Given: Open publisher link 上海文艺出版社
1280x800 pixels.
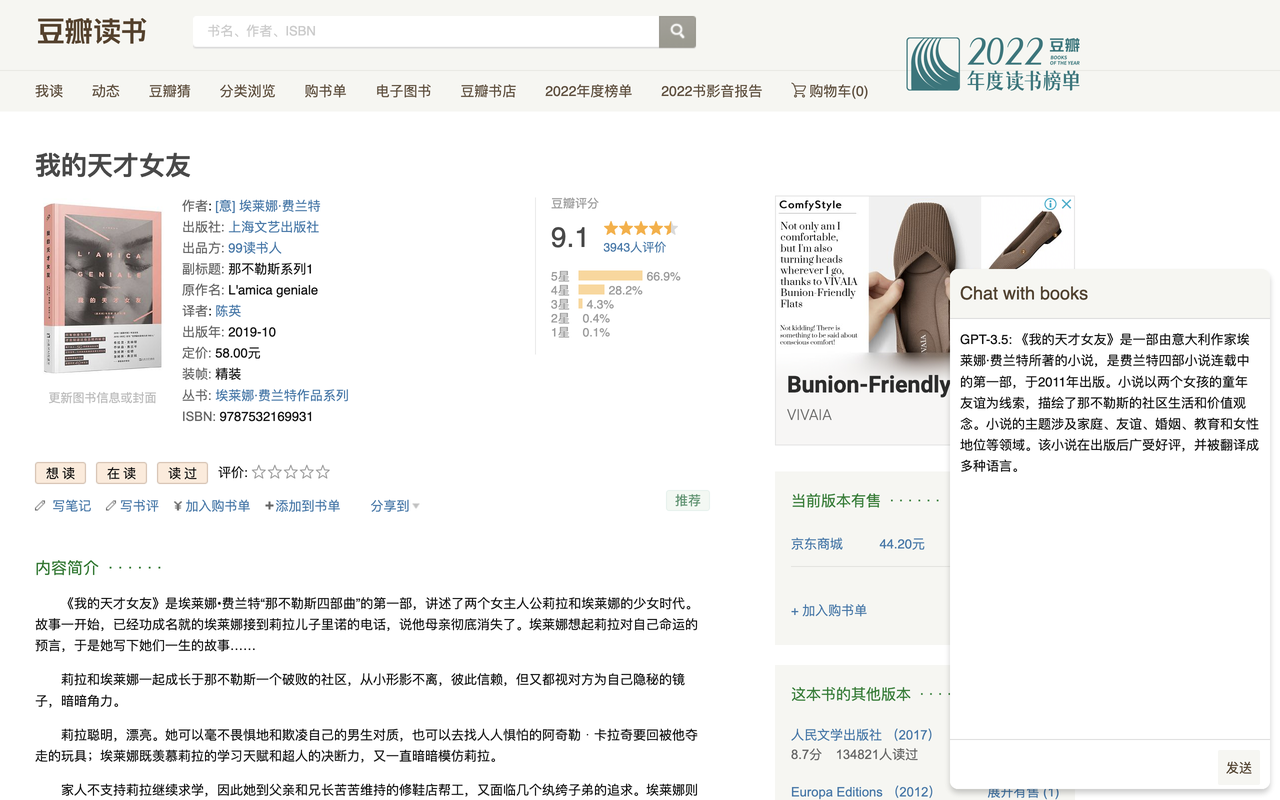Looking at the screenshot, I should tap(273, 227).
